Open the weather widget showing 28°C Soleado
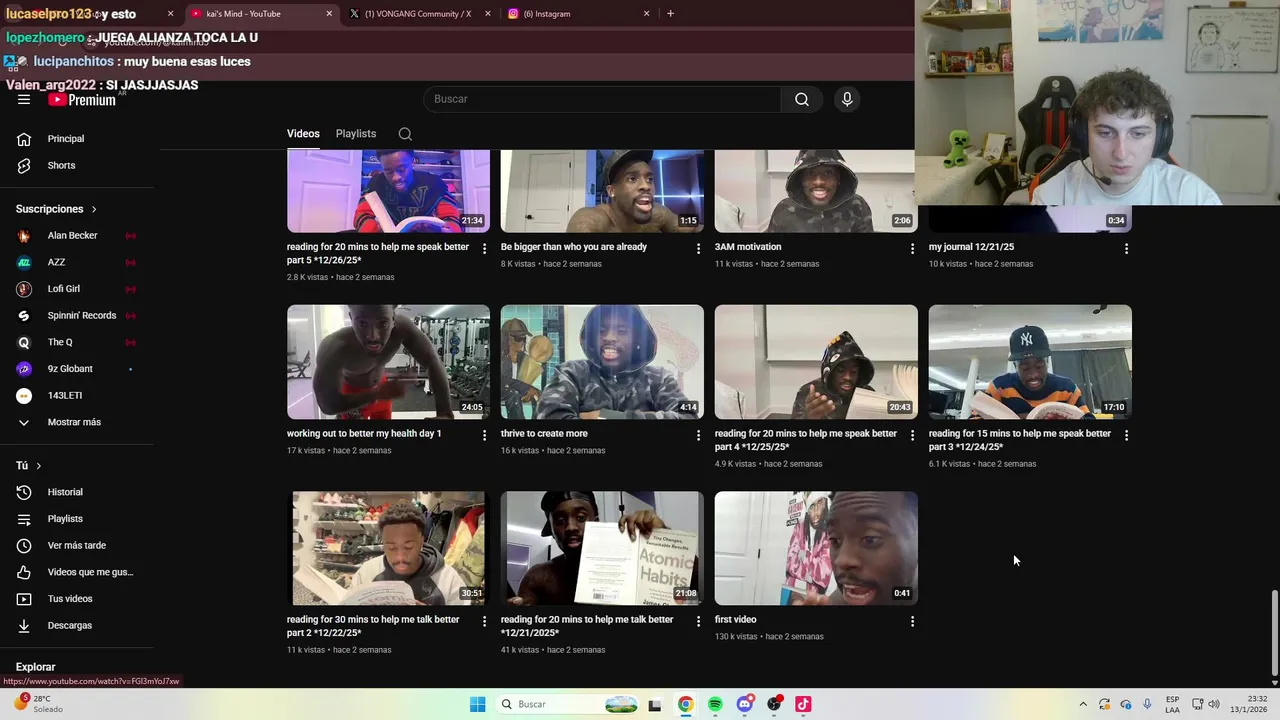The height and width of the screenshot is (720, 1280). click(38, 704)
